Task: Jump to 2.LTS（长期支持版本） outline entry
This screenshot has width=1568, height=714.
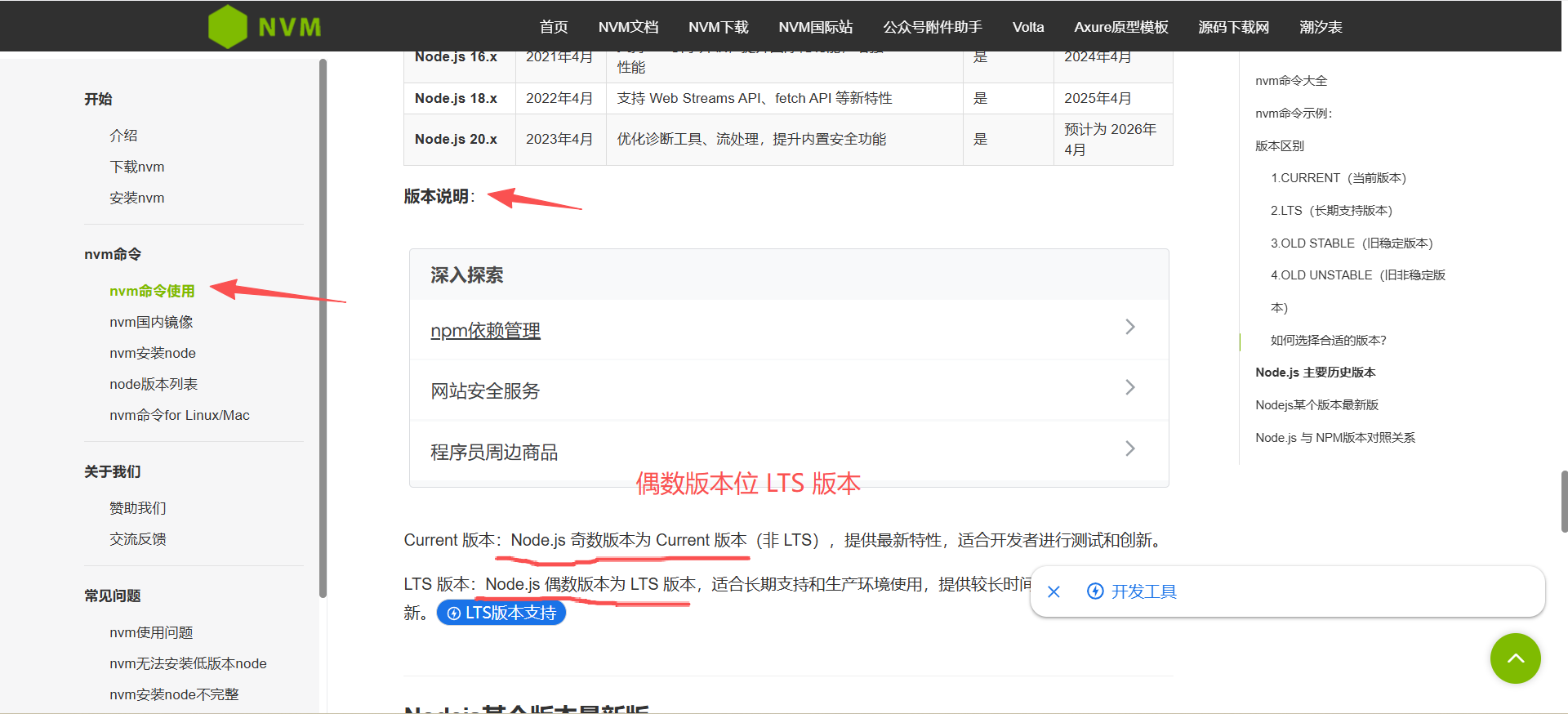Action: pyautogui.click(x=1332, y=211)
